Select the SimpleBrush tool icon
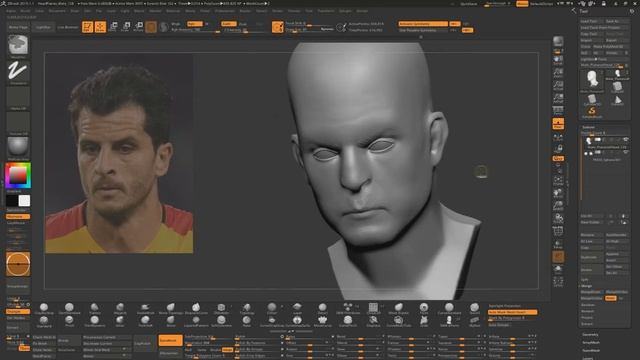640x360 pixels. 592,112
